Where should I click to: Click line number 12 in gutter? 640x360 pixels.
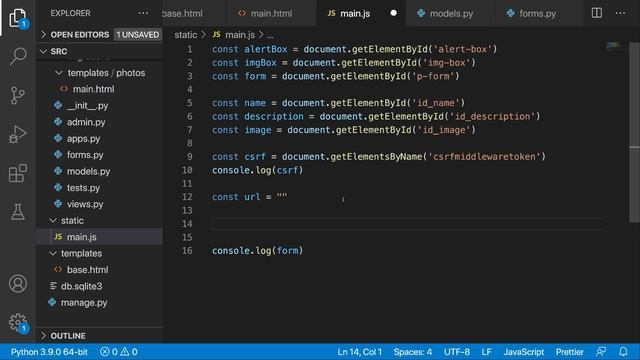click(187, 197)
